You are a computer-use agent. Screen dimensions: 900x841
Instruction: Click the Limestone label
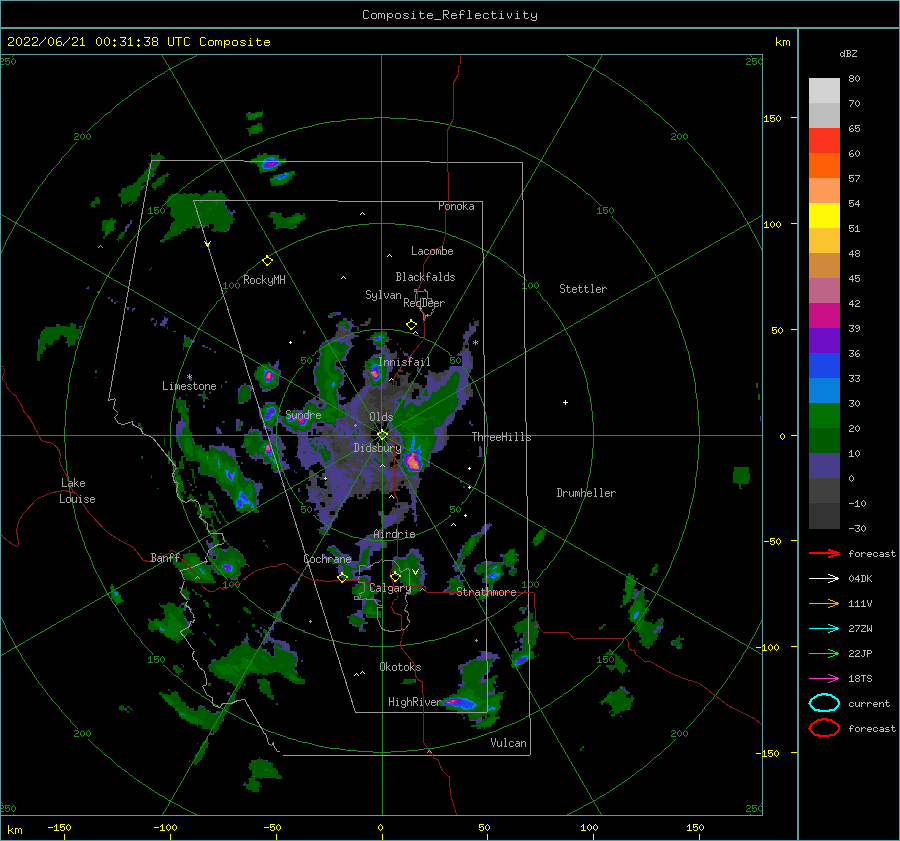189,386
